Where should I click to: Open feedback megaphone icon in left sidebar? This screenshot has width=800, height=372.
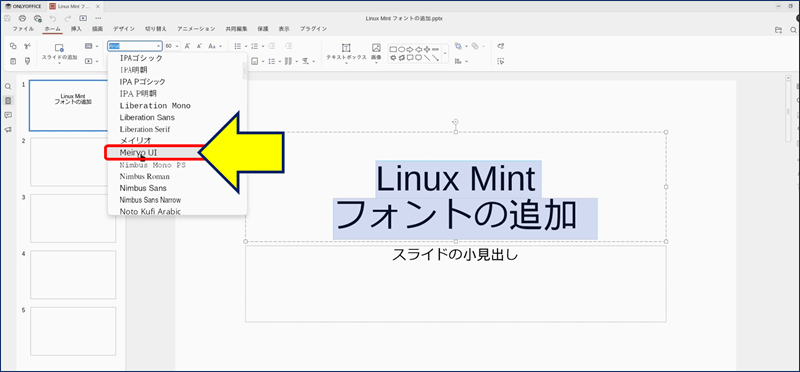coord(8,130)
